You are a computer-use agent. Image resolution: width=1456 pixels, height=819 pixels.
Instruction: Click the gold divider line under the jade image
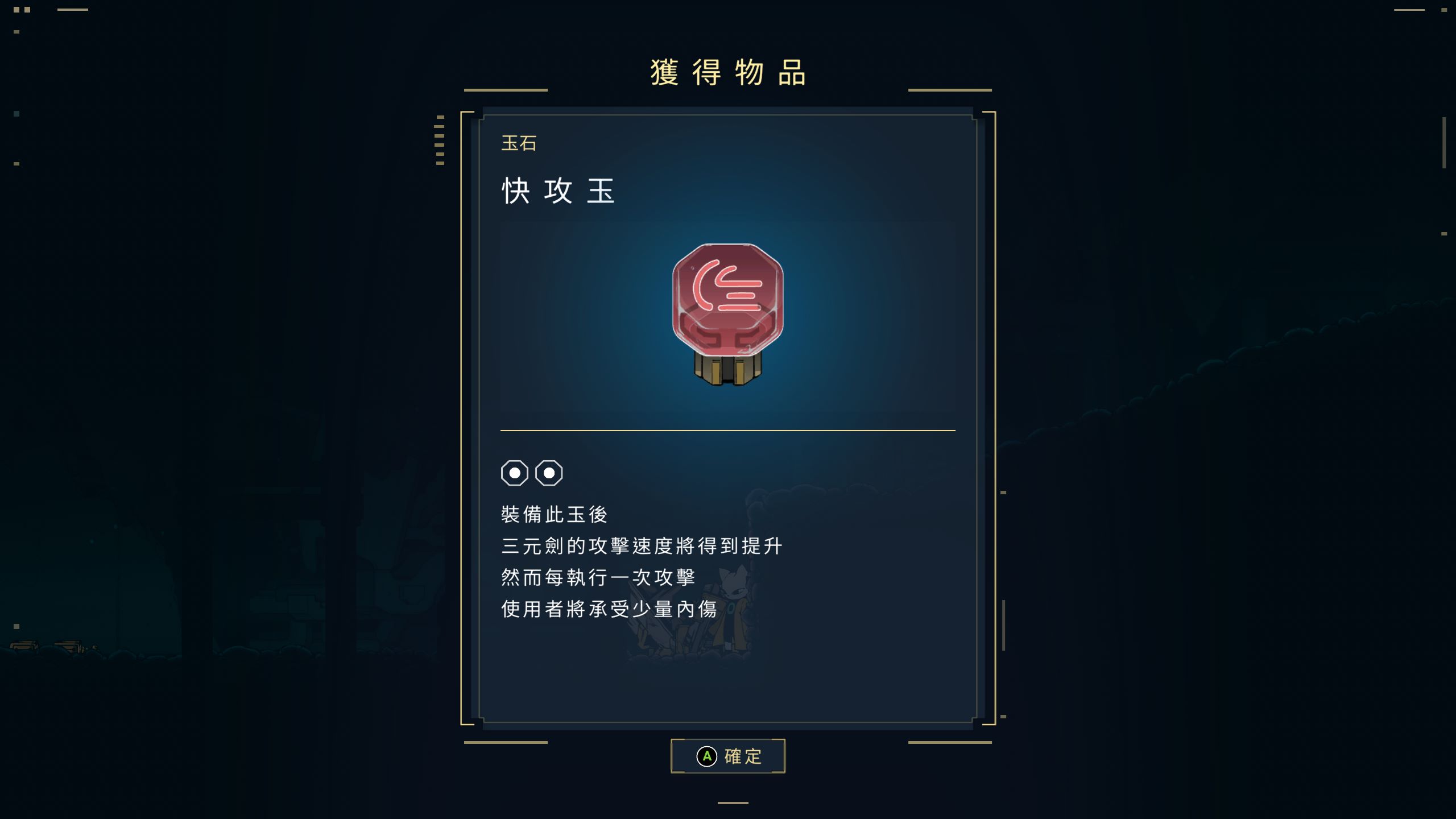(728, 431)
